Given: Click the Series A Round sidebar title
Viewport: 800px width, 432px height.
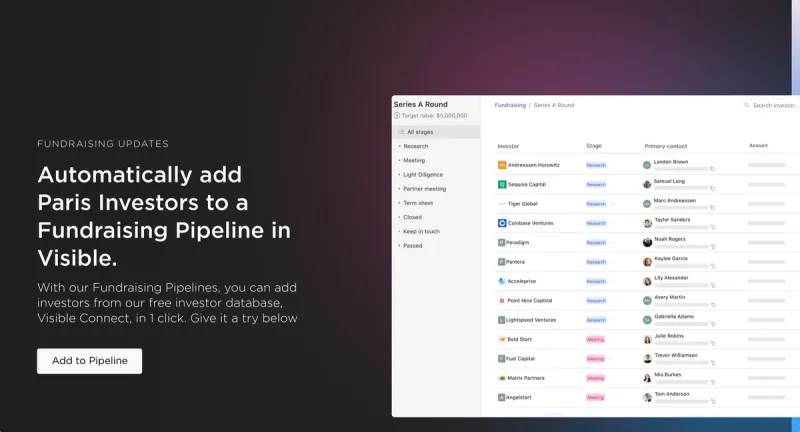Looking at the screenshot, I should pyautogui.click(x=420, y=105).
